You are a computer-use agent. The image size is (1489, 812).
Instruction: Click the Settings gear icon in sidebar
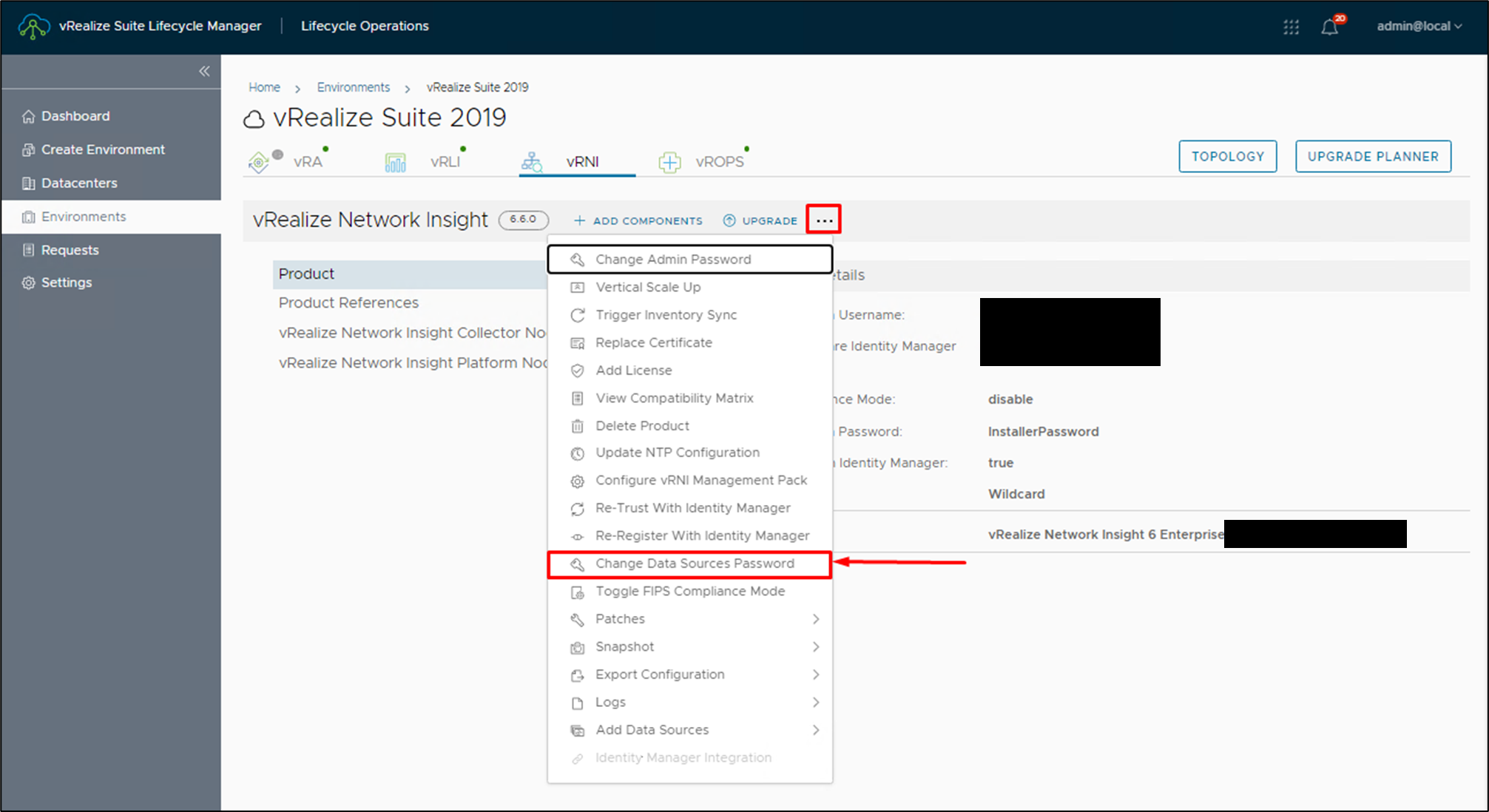(29, 282)
